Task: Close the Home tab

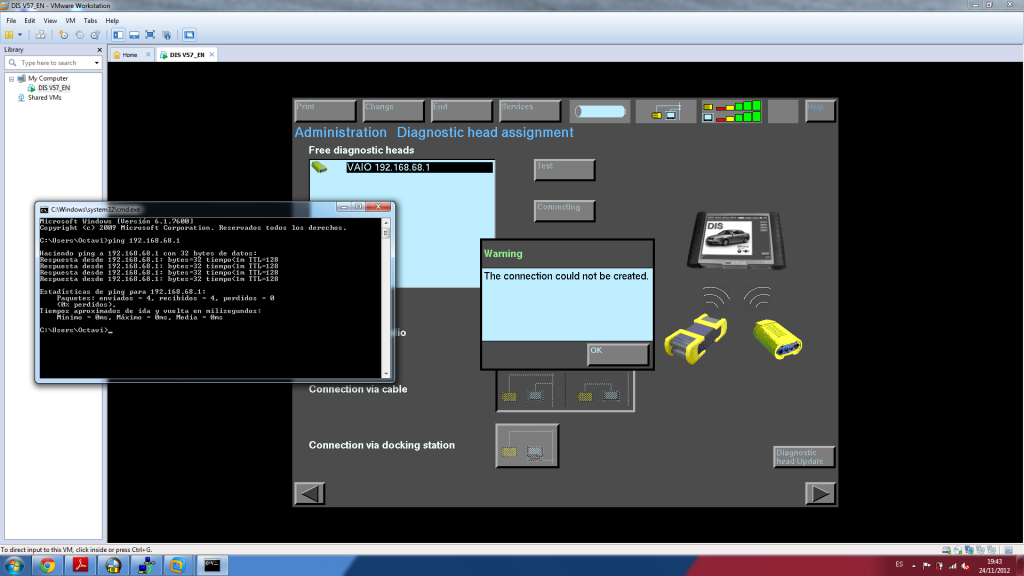Action: coord(148,55)
